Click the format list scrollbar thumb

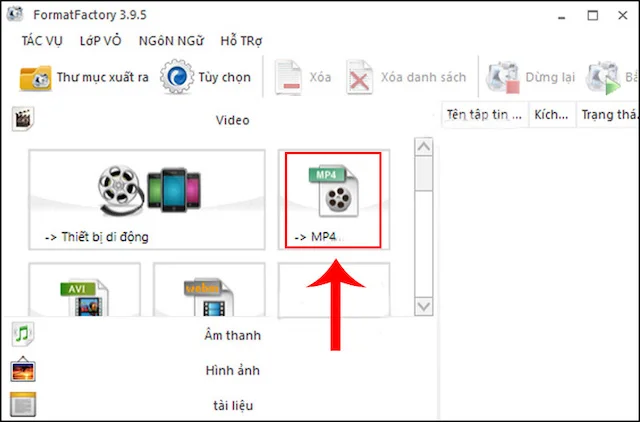coord(424,173)
